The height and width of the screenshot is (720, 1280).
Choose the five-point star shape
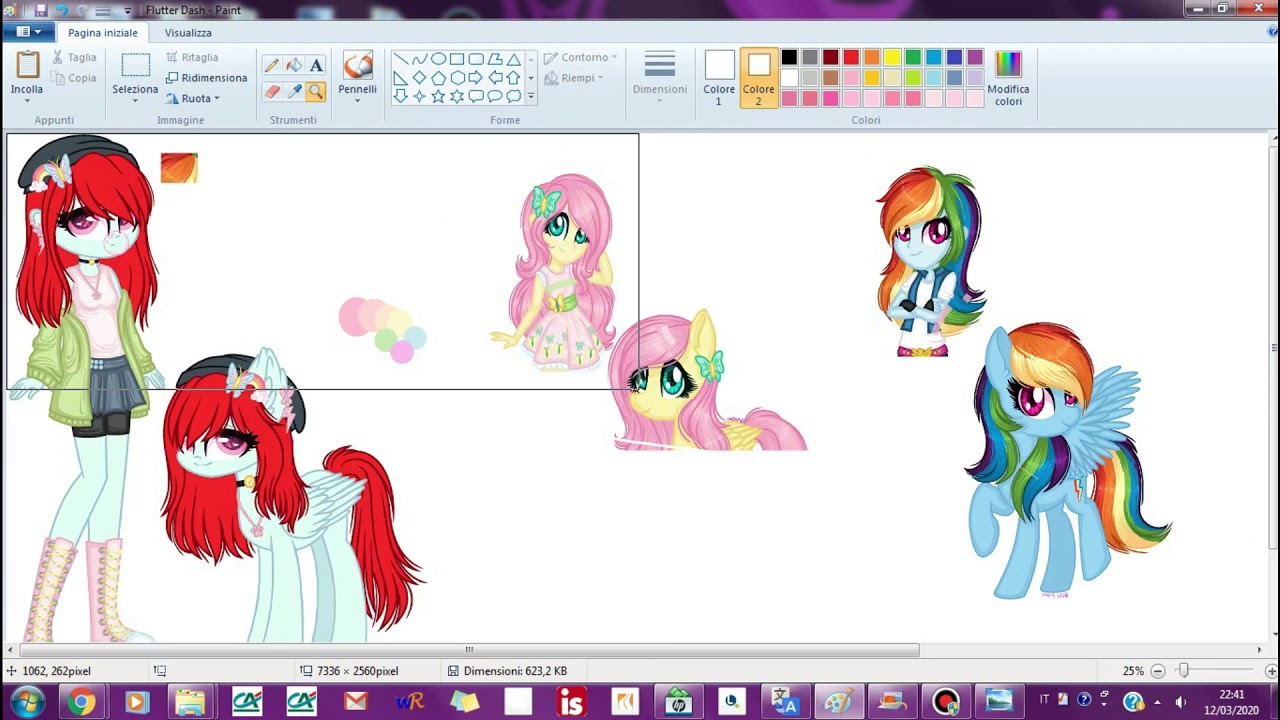pyautogui.click(x=438, y=97)
